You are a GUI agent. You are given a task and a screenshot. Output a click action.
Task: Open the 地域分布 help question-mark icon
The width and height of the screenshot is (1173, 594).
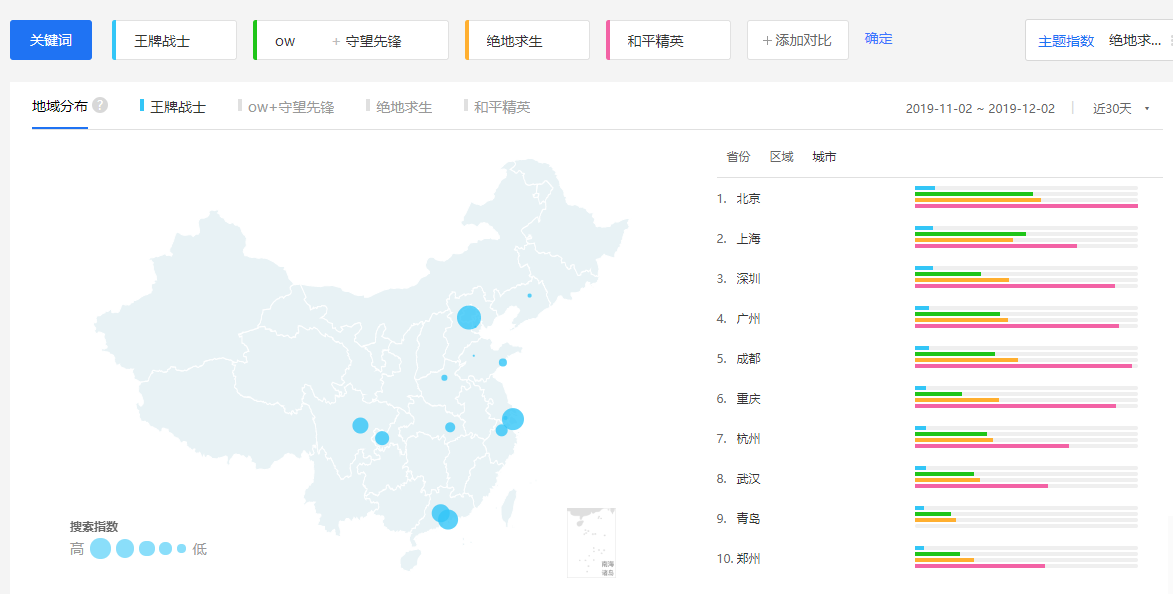click(x=99, y=105)
